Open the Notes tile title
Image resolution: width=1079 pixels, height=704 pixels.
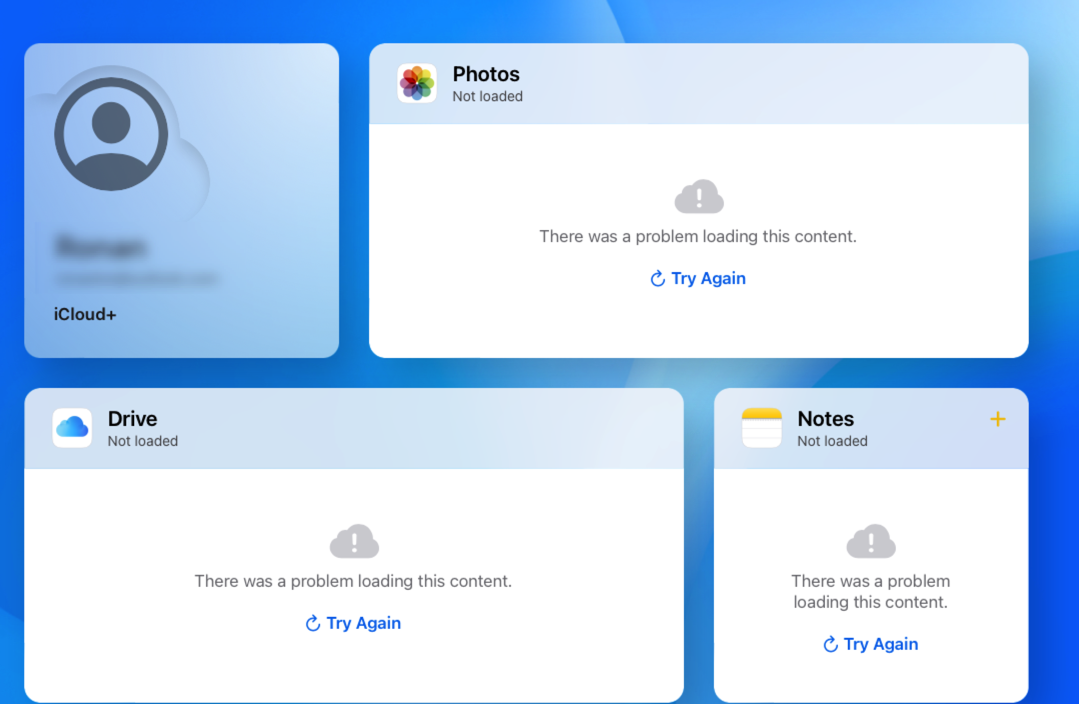826,418
